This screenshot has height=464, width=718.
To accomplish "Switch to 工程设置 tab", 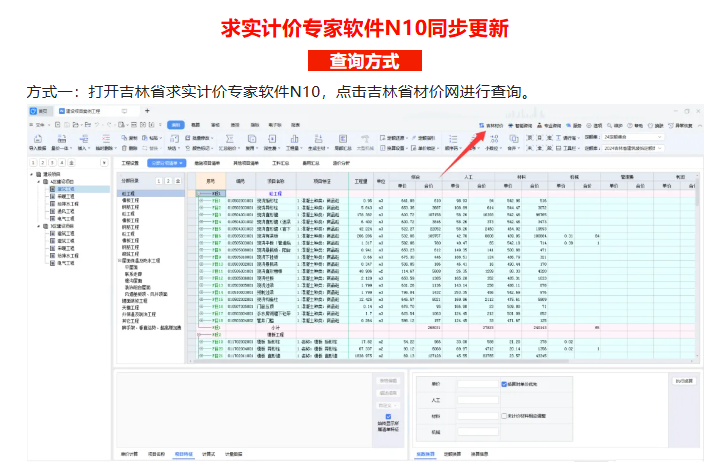I will tap(130, 163).
